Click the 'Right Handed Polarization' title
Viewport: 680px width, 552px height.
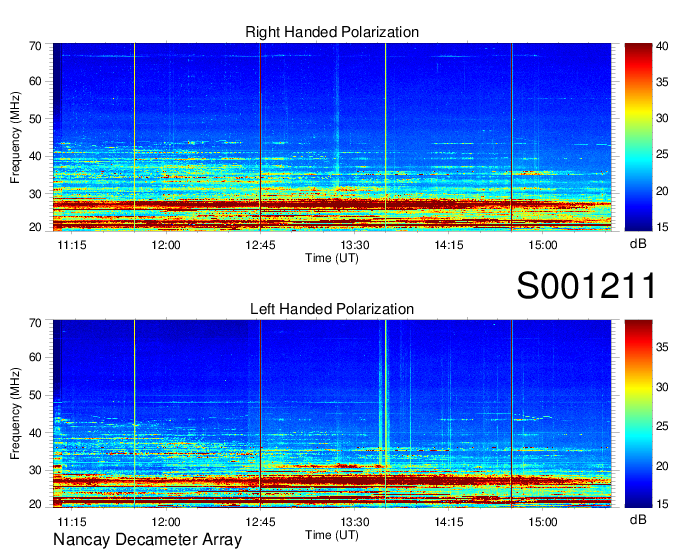tap(332, 32)
